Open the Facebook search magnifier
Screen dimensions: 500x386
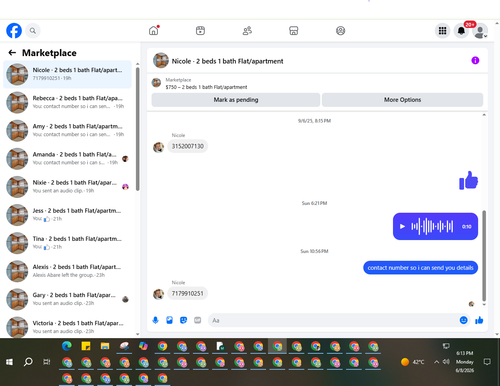(33, 31)
